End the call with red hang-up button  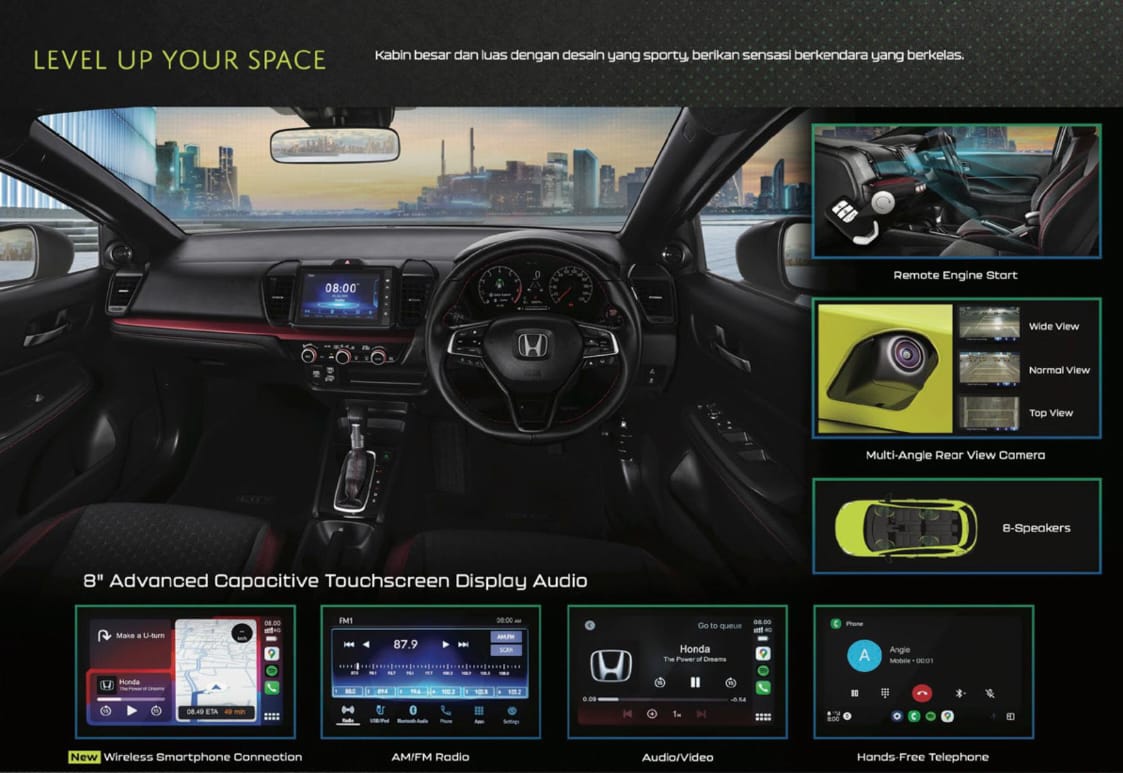click(922, 693)
